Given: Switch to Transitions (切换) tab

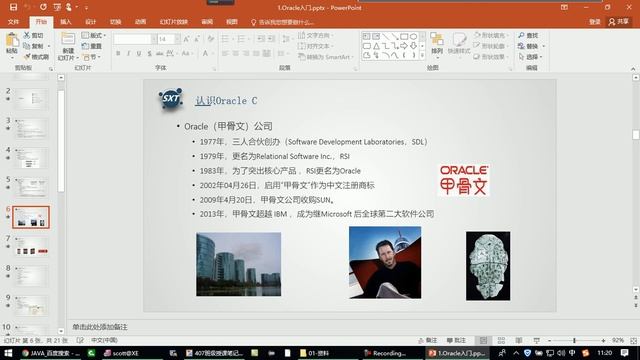Looking at the screenshot, I should (116, 22).
